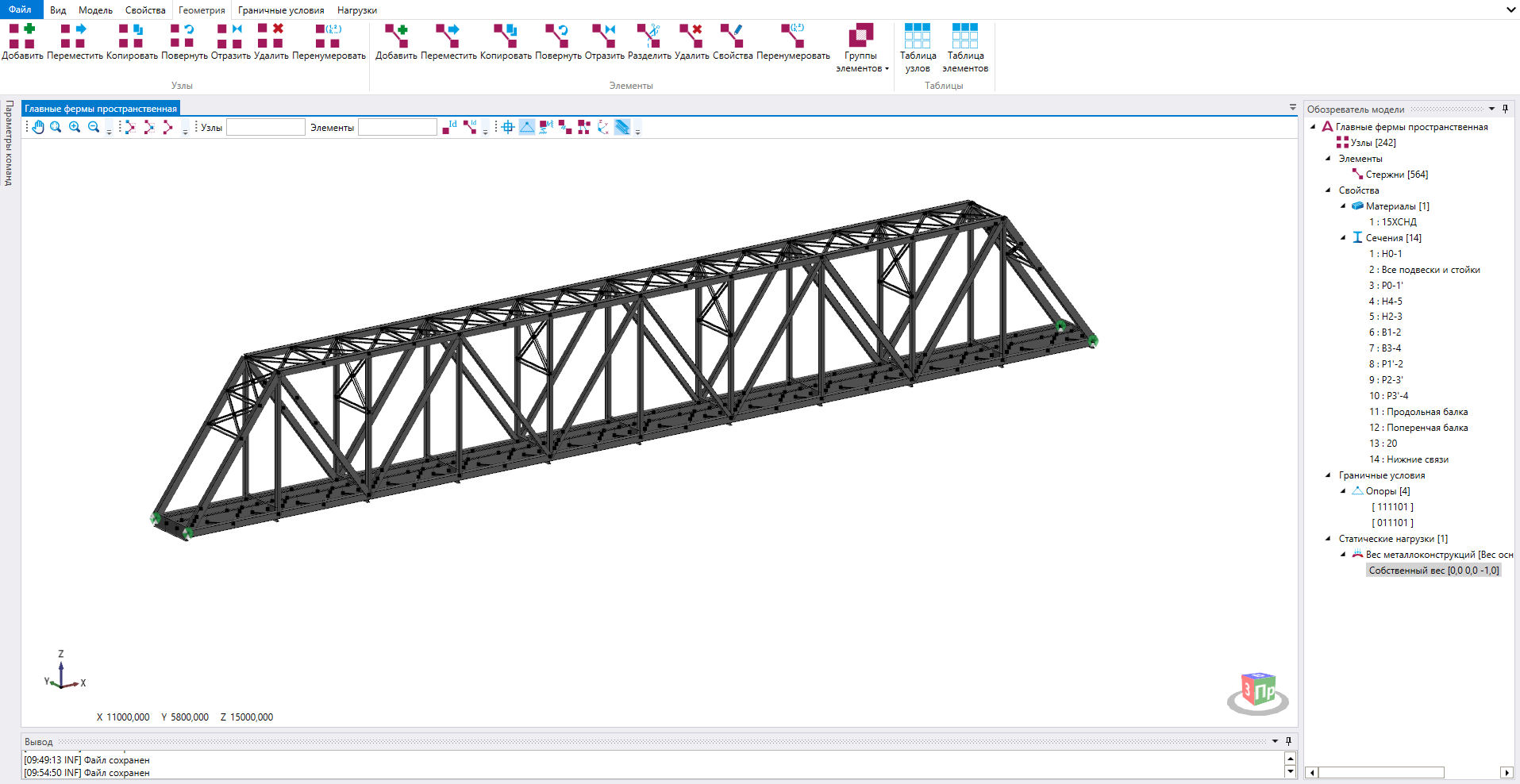Open the nodes table (Таблица узлов)
Screen dimensions: 1520x784
tap(918, 48)
